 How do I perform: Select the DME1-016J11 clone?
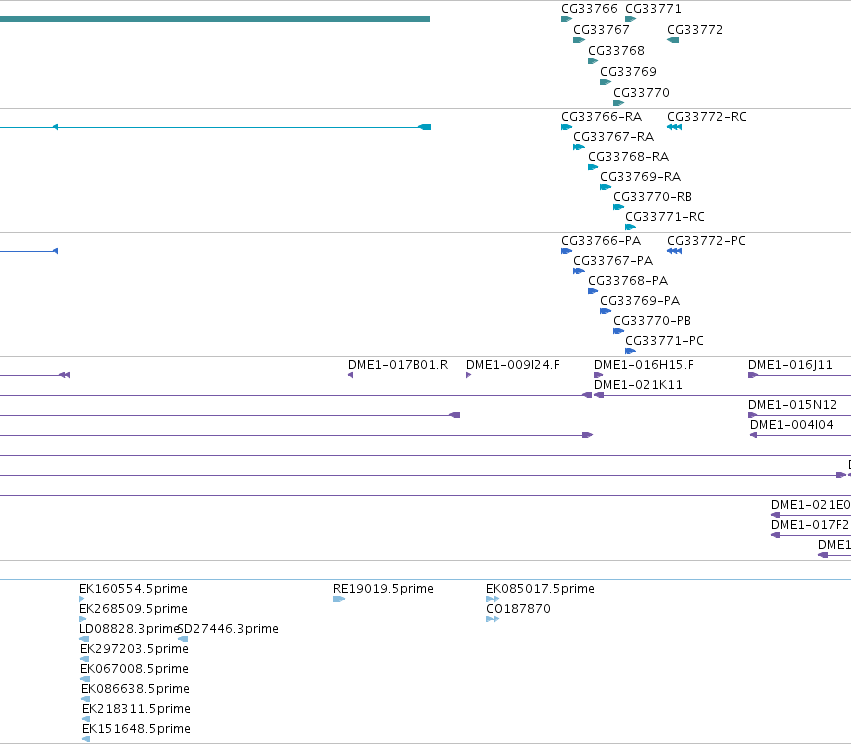(790, 365)
